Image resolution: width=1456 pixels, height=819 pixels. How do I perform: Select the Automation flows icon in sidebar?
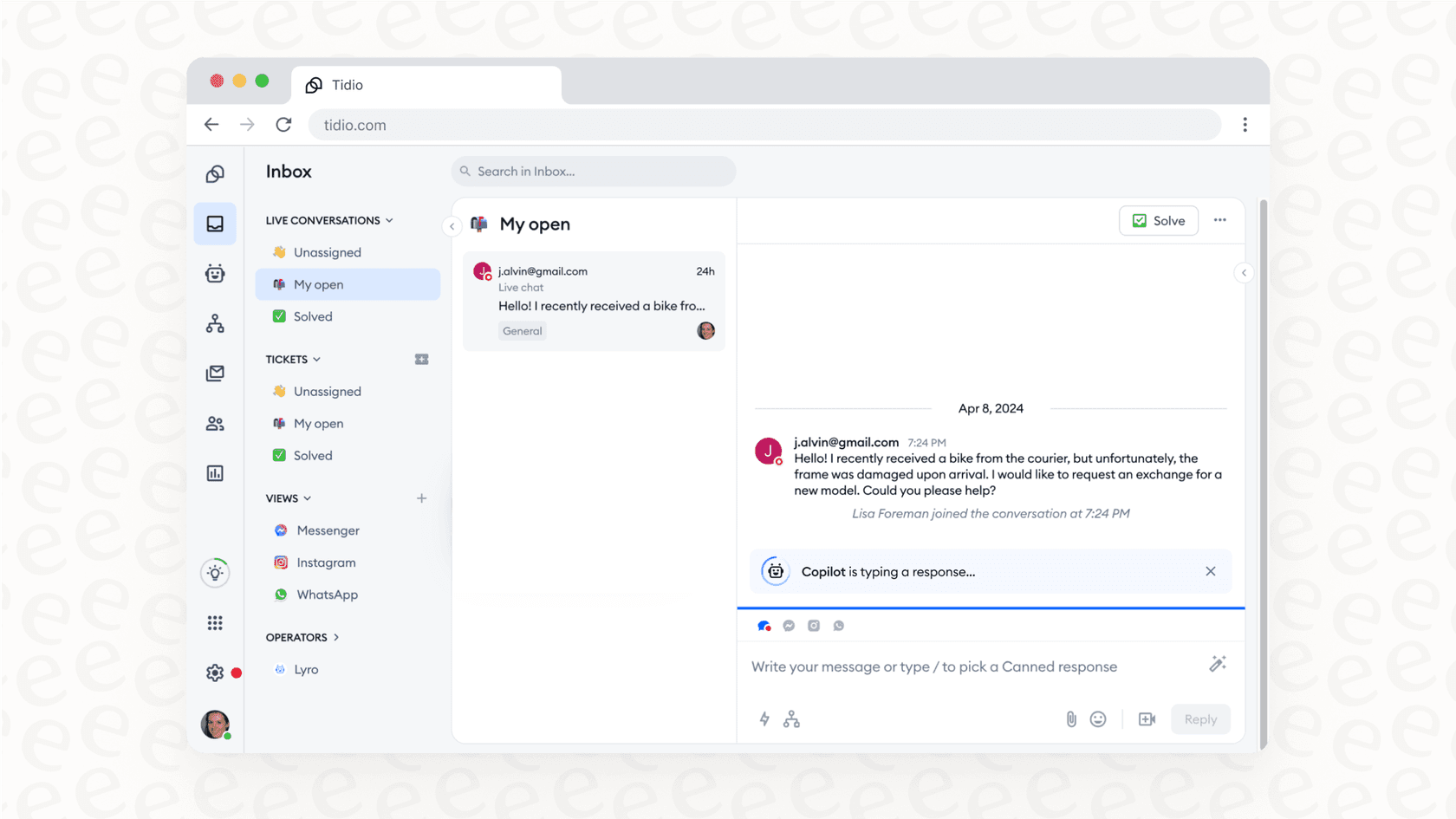[x=214, y=323]
